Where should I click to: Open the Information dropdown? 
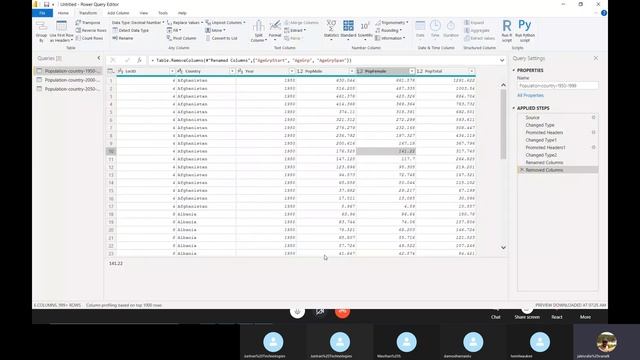[390, 38]
